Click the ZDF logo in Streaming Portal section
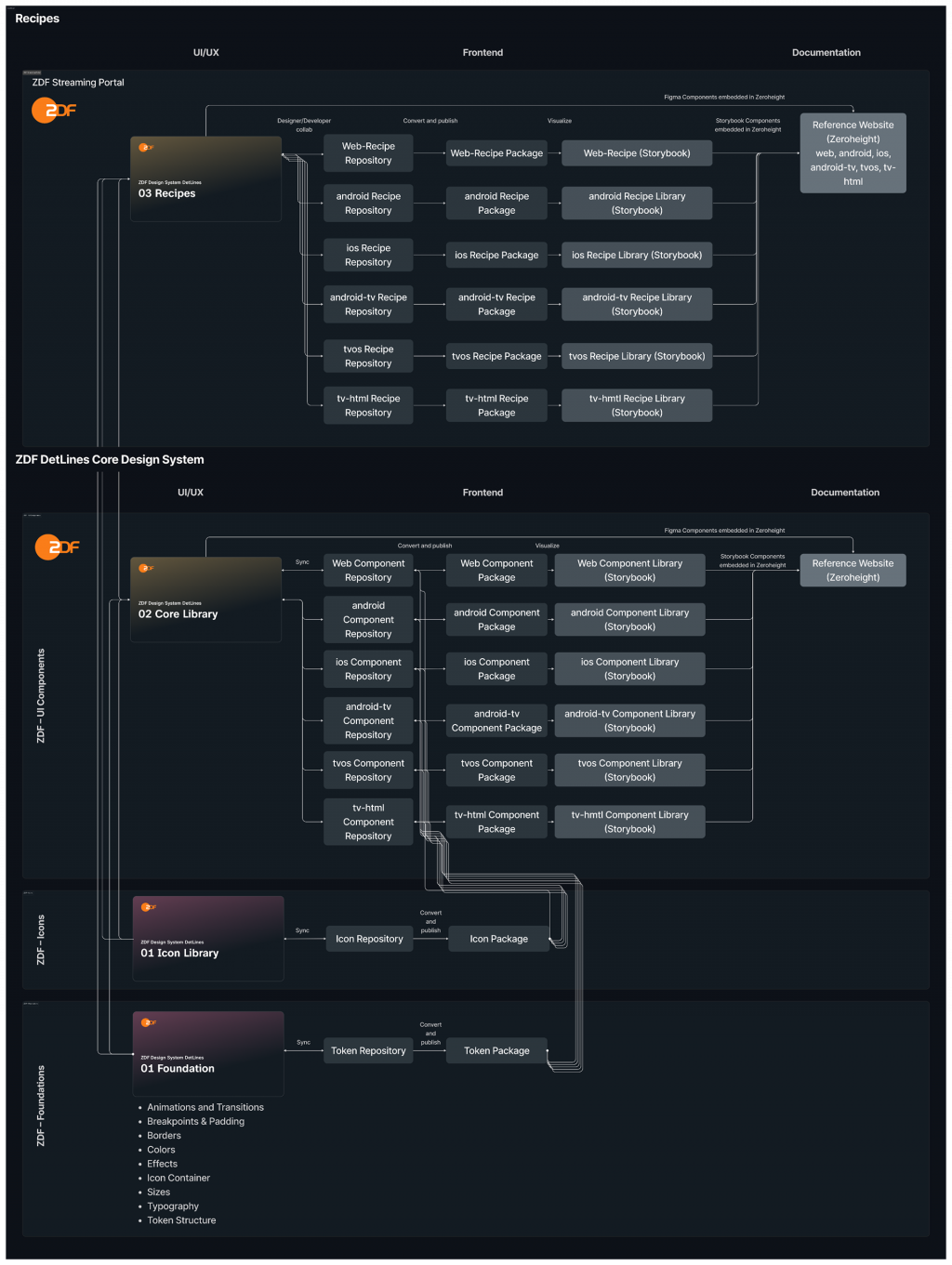 coord(54,111)
